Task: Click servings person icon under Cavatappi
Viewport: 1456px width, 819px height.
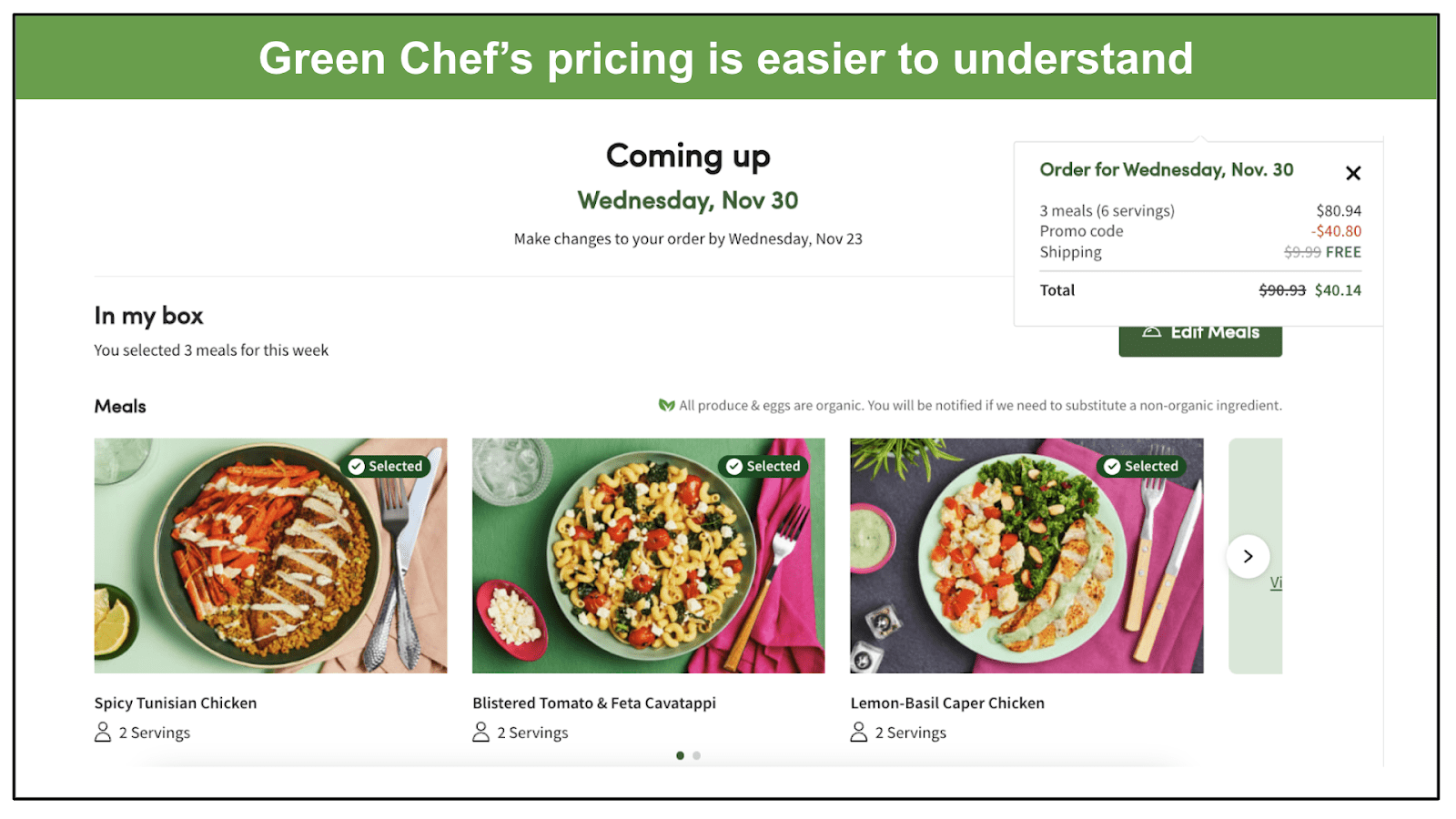Action: (x=480, y=733)
